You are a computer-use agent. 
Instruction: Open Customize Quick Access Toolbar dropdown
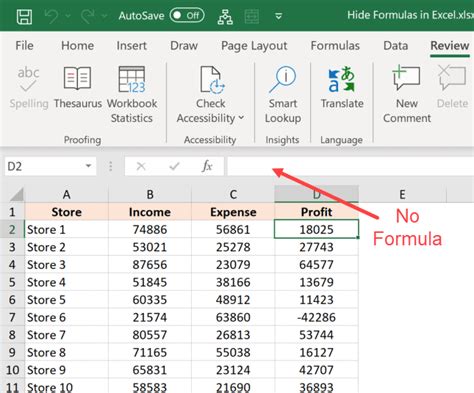[x=279, y=16]
